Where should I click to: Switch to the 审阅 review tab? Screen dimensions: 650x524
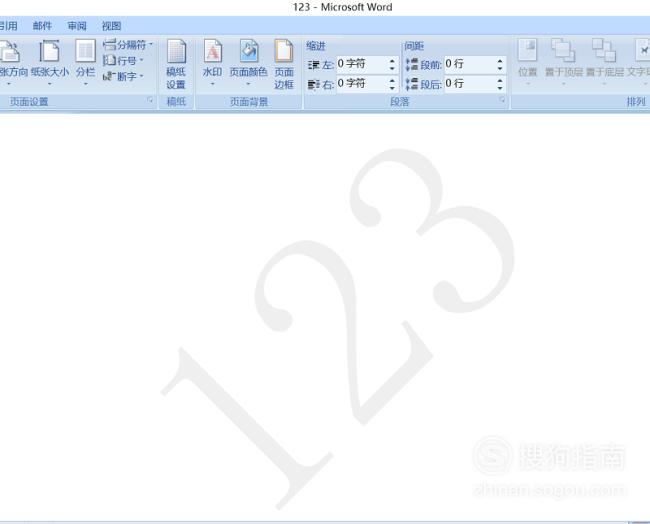[77, 26]
